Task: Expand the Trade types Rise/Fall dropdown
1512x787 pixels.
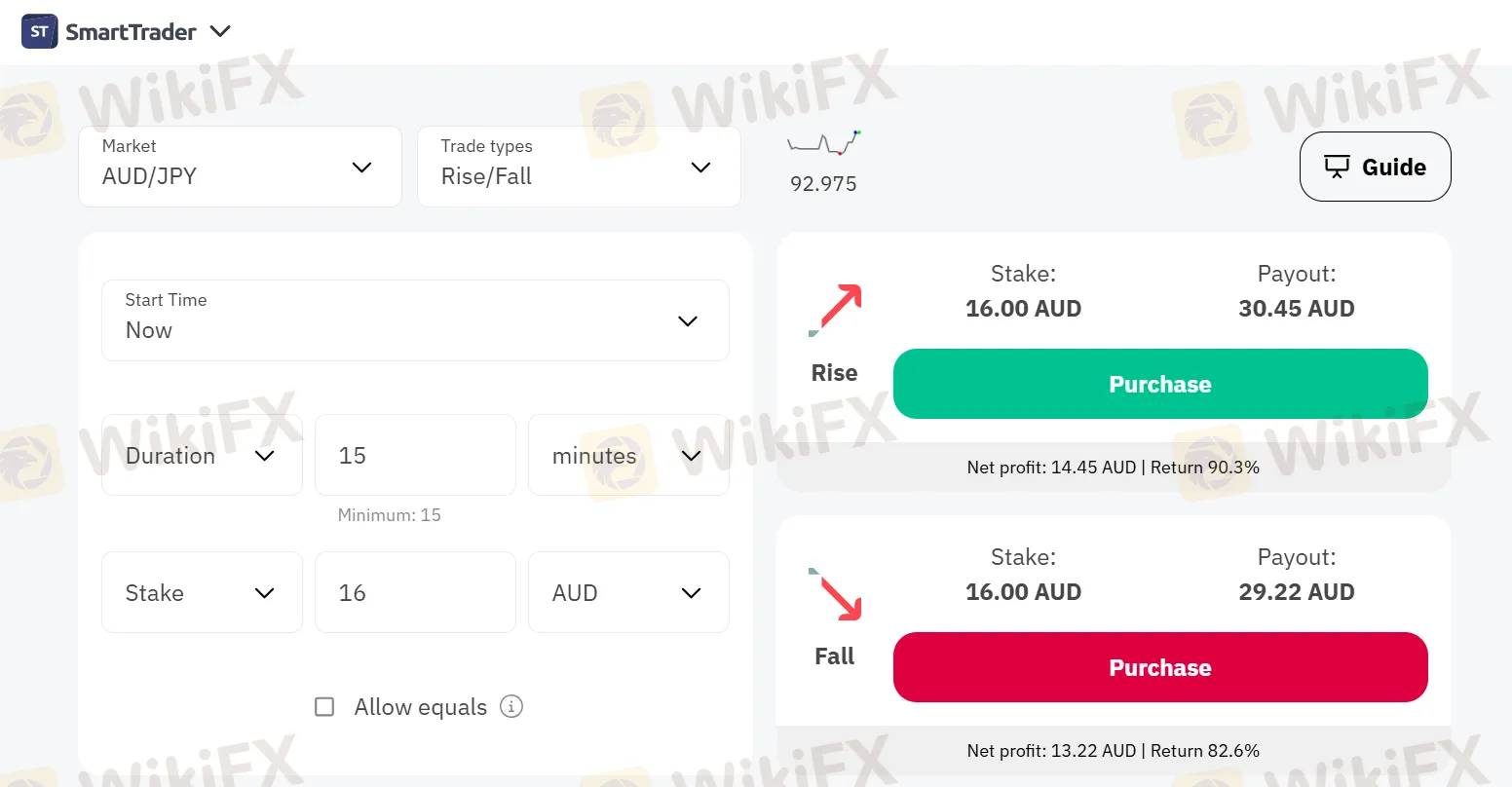Action: pos(579,167)
